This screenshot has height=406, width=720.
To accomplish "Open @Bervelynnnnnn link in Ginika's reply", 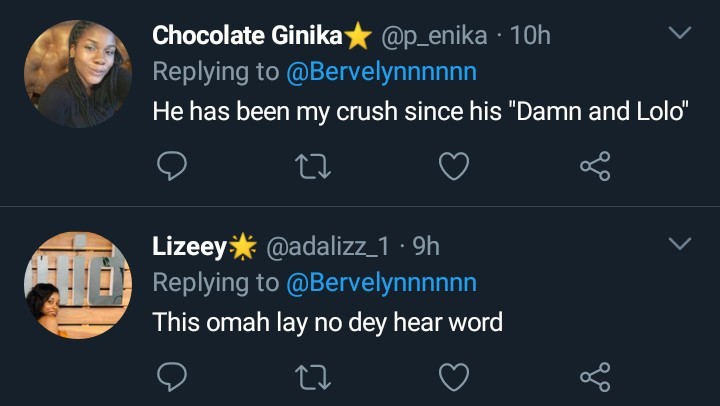I will 382,72.
